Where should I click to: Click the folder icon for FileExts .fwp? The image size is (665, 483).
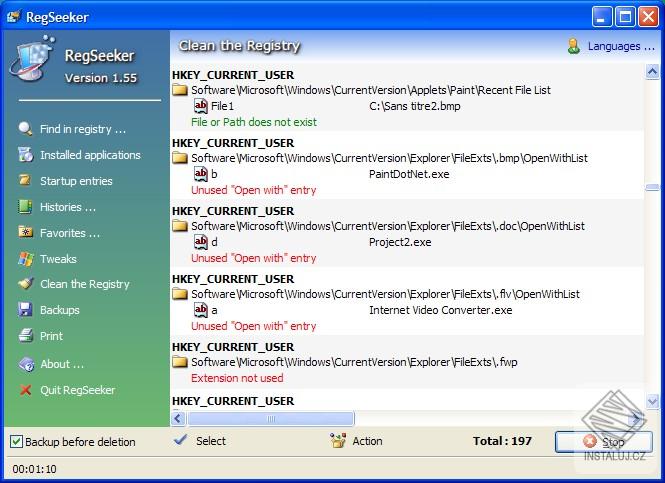(x=180, y=362)
